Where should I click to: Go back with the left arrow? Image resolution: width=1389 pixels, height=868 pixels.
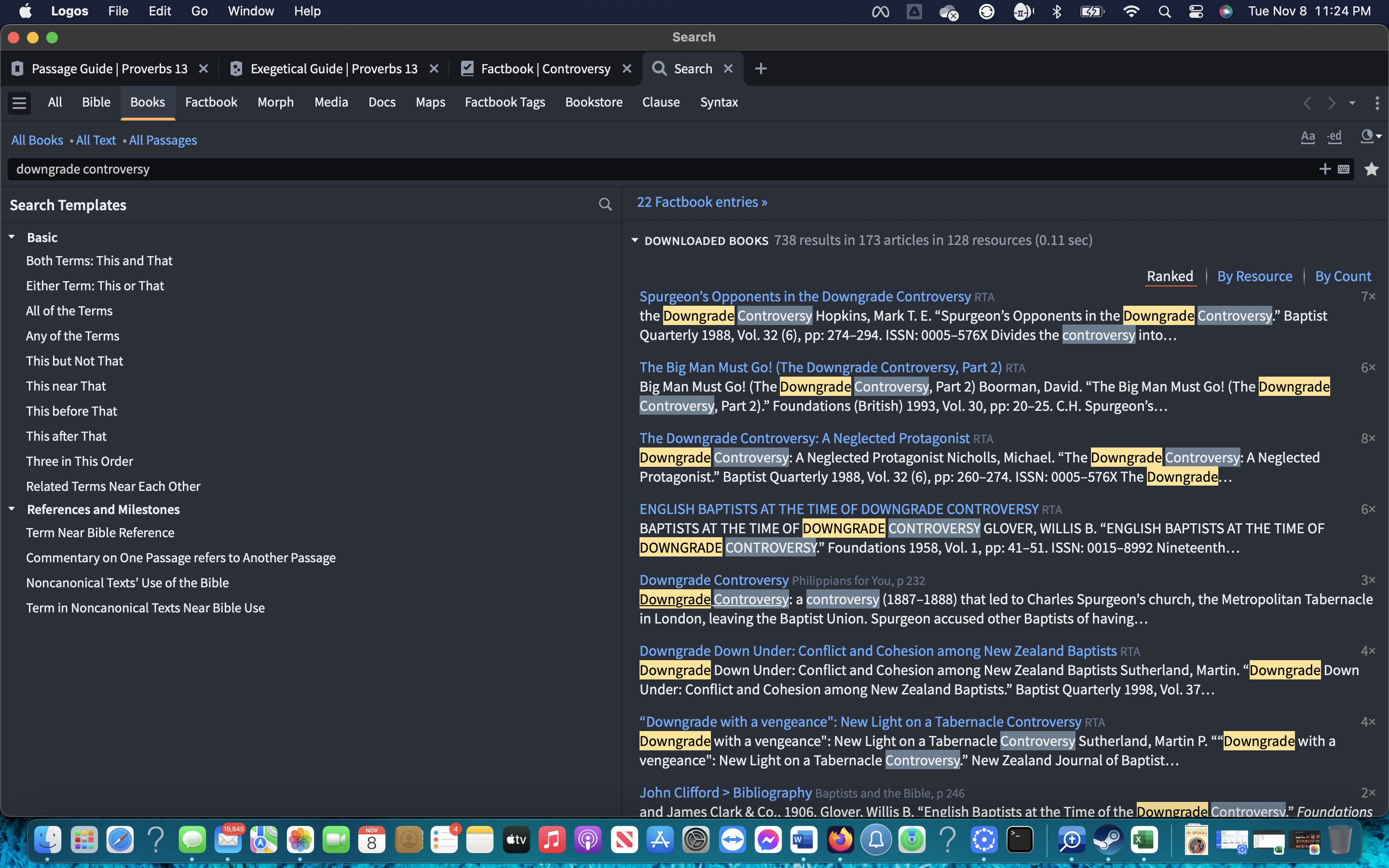click(x=1307, y=103)
